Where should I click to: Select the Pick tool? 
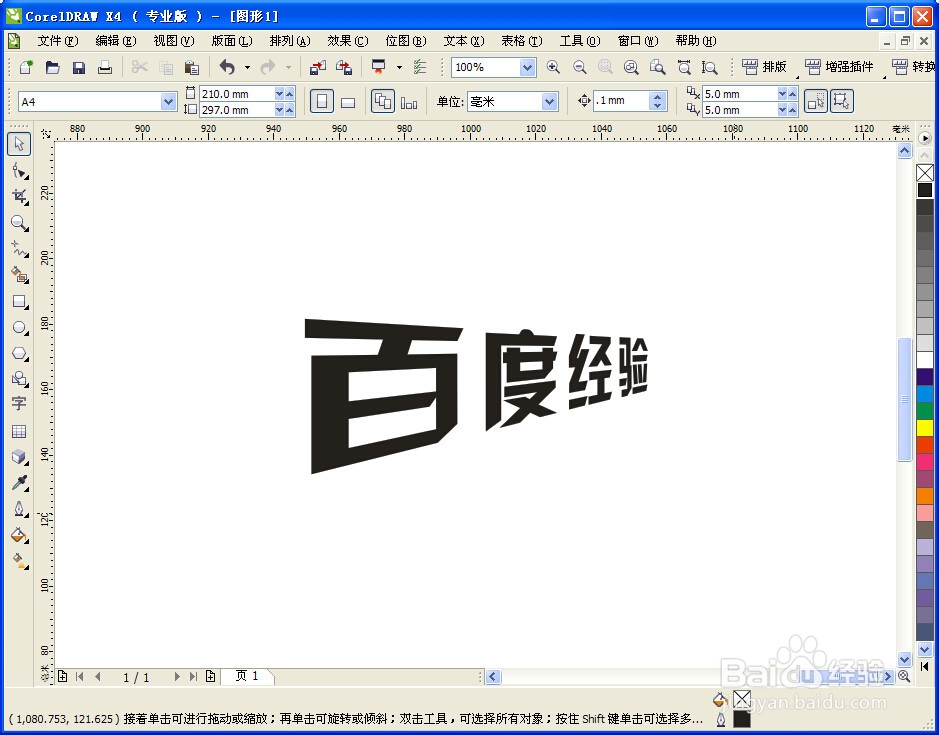click(x=19, y=144)
